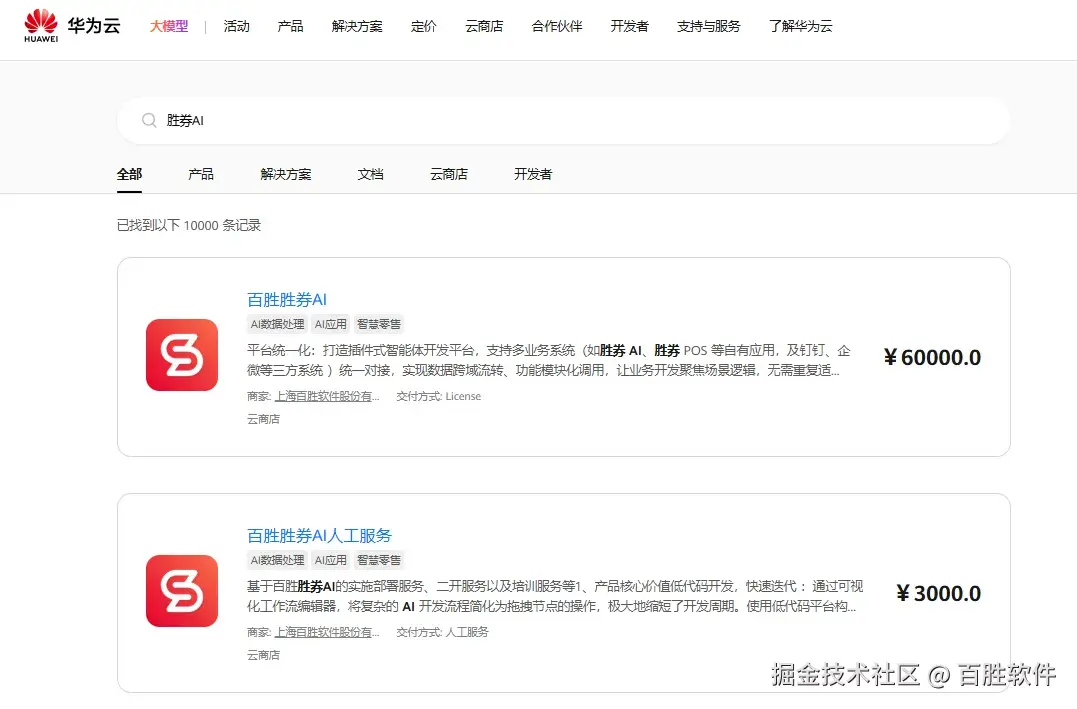Switch to the 云商店 results tab

coord(448,173)
